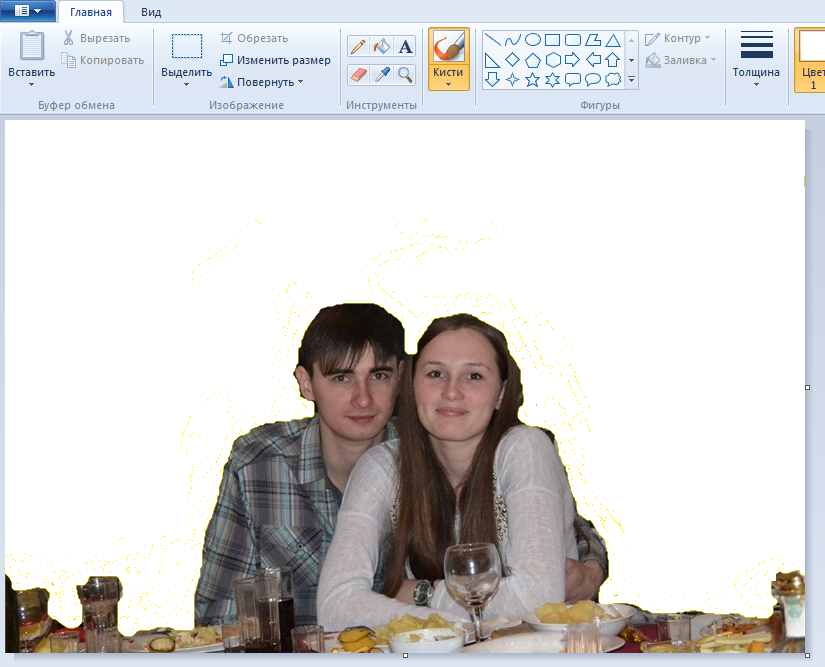Viewport: 825px width, 667px height.
Task: Select the Fill with color bucket tool
Action: (381, 46)
